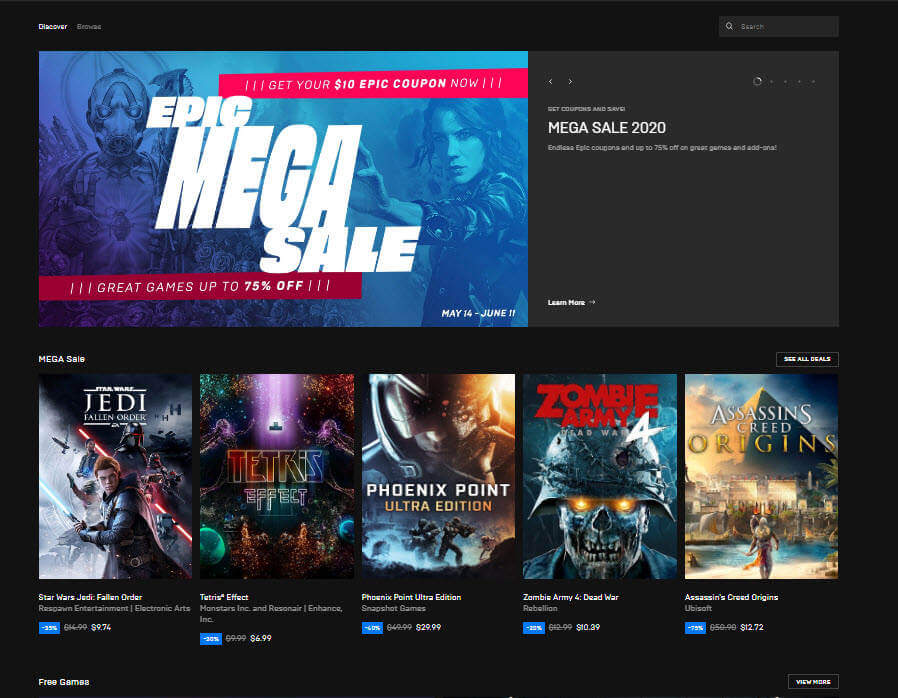Viewport: 898px width, 698px height.
Task: Click the 'Zombie Army 4: Dead War' title
Action: (571, 597)
